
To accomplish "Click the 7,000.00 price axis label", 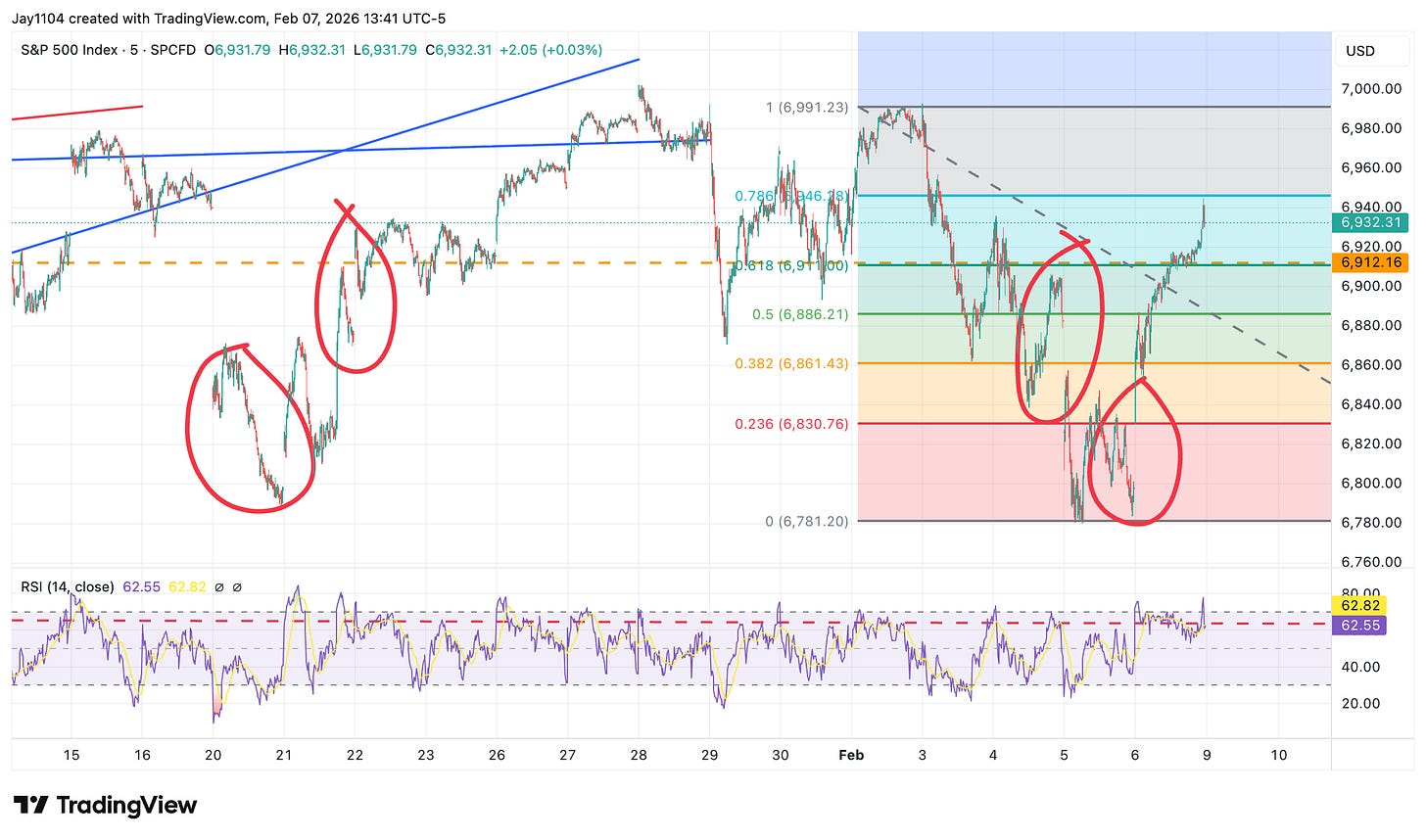I will [1371, 88].
